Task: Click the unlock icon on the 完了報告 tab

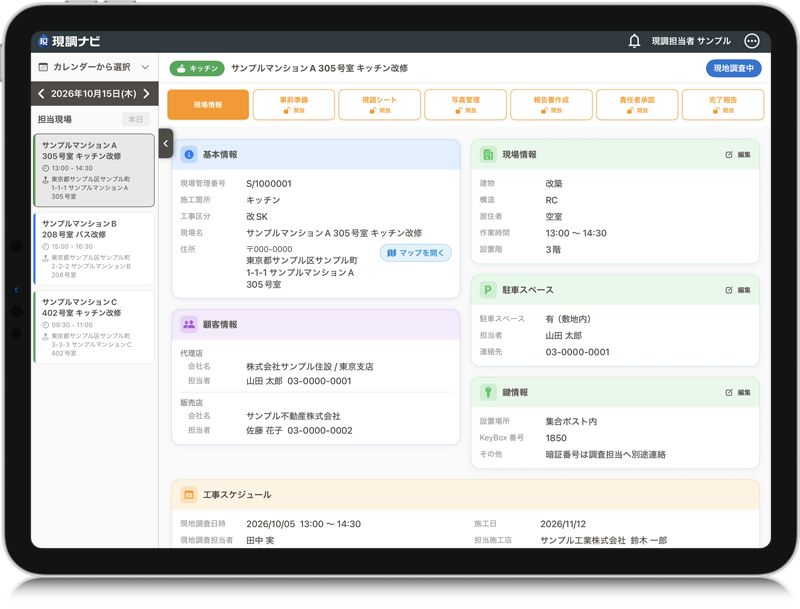Action: 716,111
